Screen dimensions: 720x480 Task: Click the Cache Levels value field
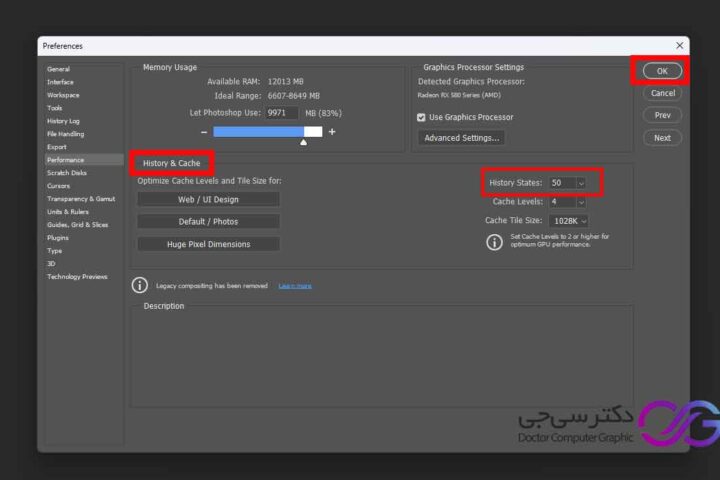pos(562,202)
